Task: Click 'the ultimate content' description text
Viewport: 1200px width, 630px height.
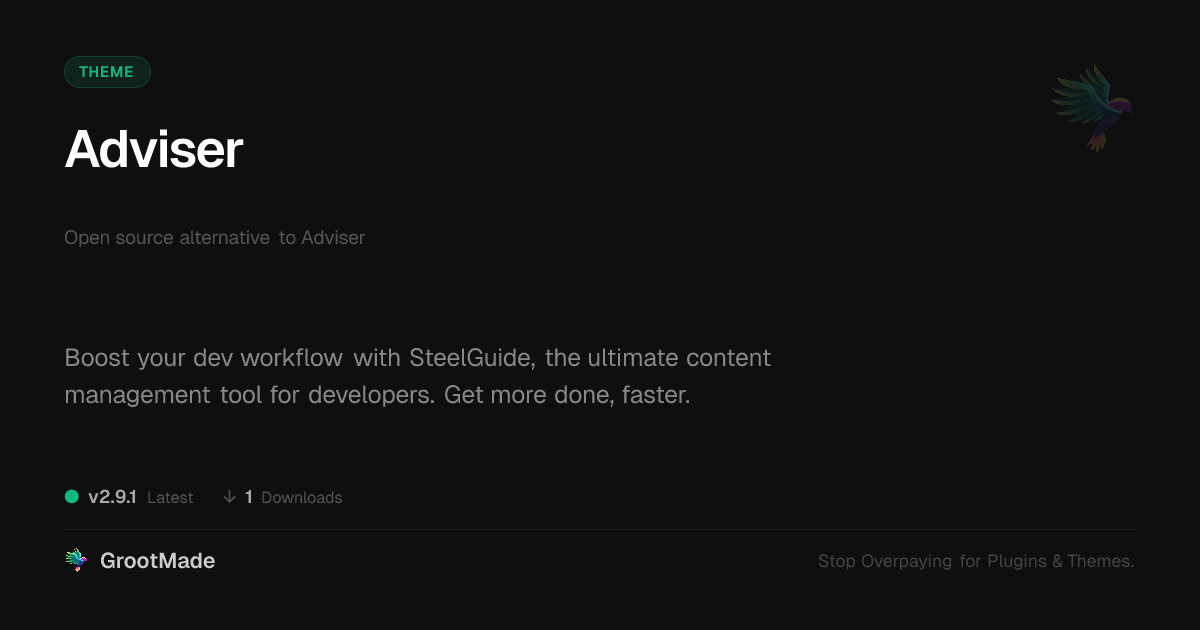Action: (658, 357)
